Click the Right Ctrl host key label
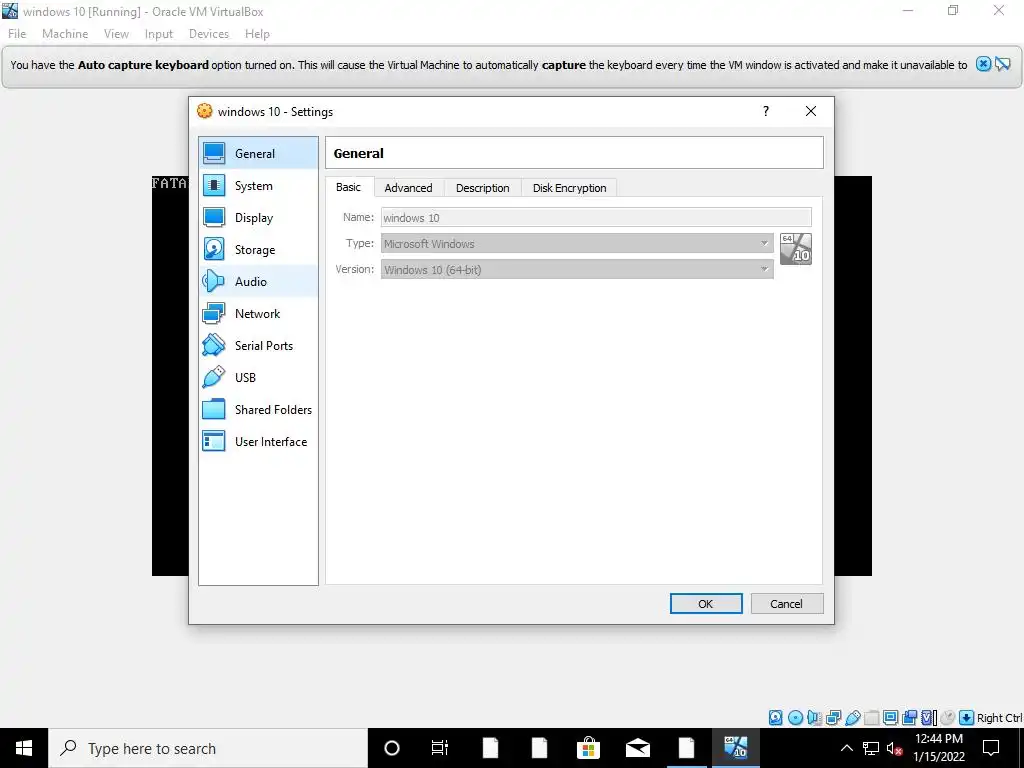This screenshot has height=768, width=1024. coord(999,718)
